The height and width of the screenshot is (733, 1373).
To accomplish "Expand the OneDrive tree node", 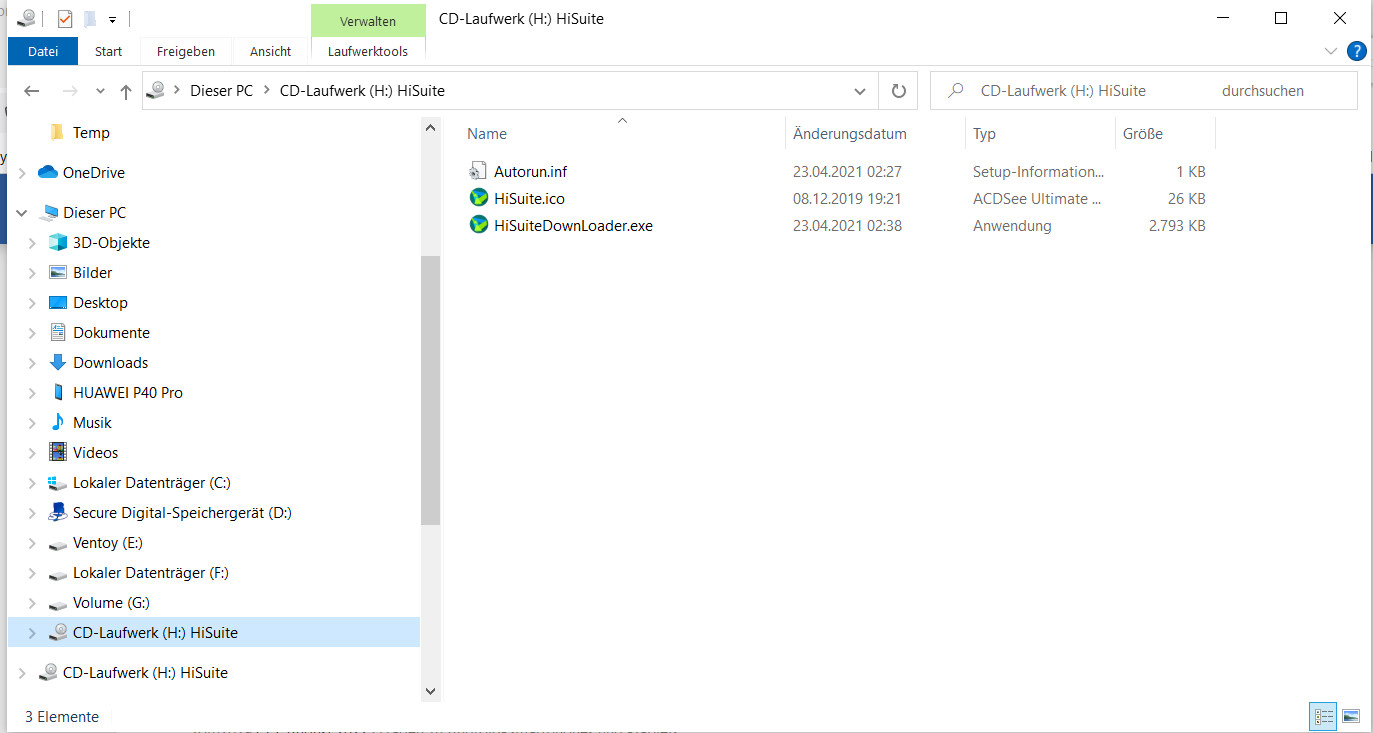I will (22, 172).
